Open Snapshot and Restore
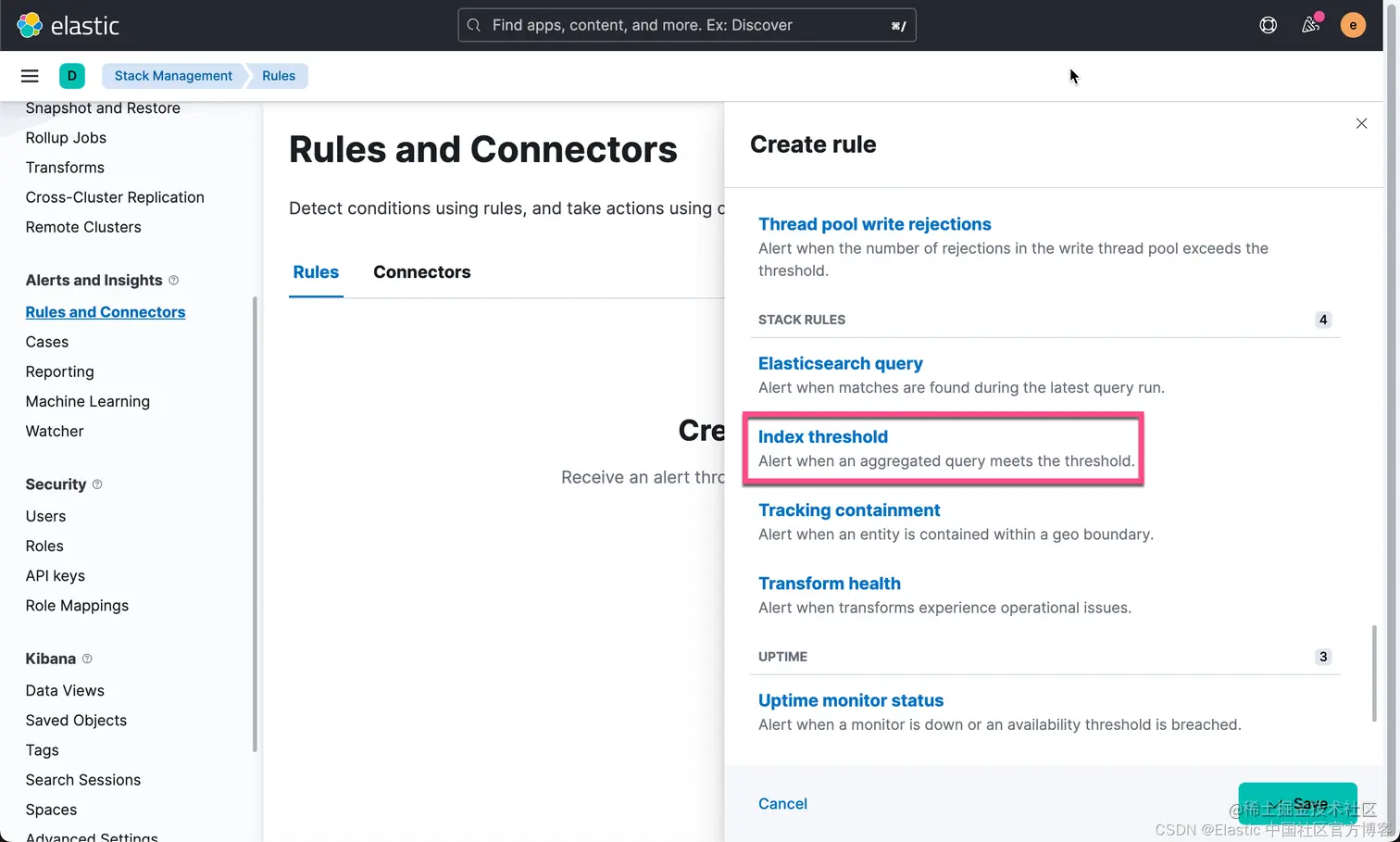 [103, 107]
